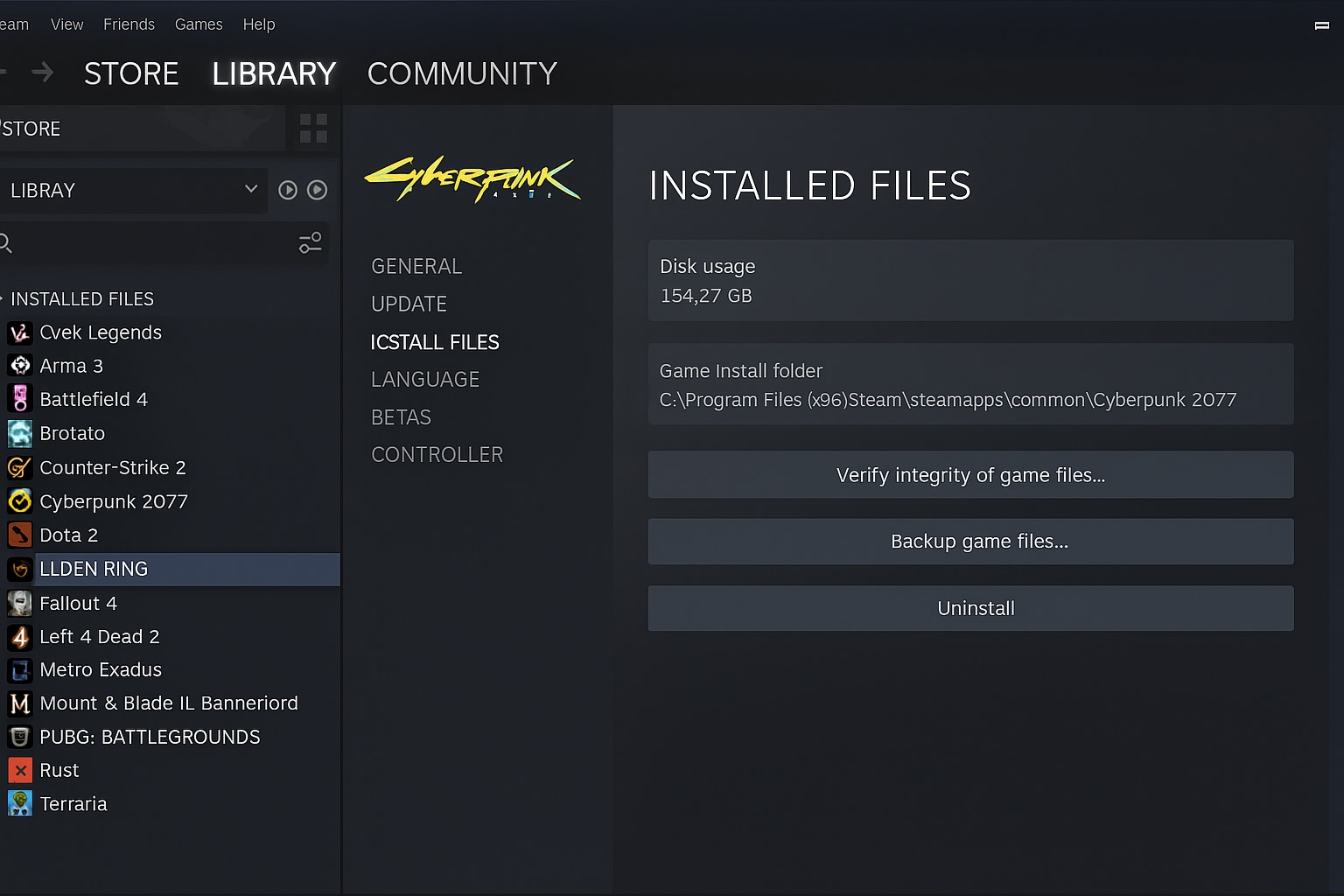
Task: Click Verify integrity of game files
Action: [970, 474]
